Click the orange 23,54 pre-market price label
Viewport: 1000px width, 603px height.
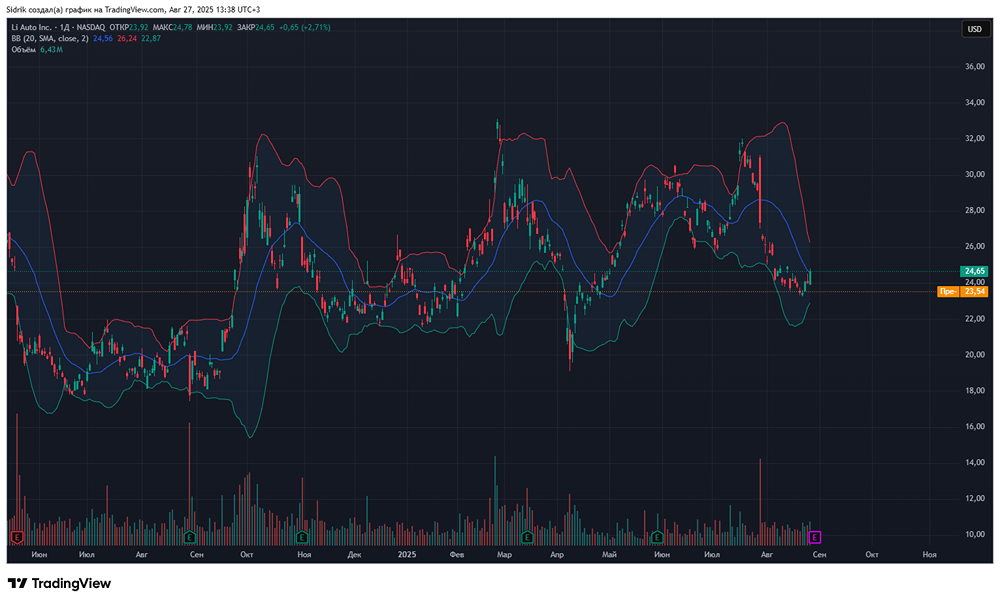coord(974,292)
